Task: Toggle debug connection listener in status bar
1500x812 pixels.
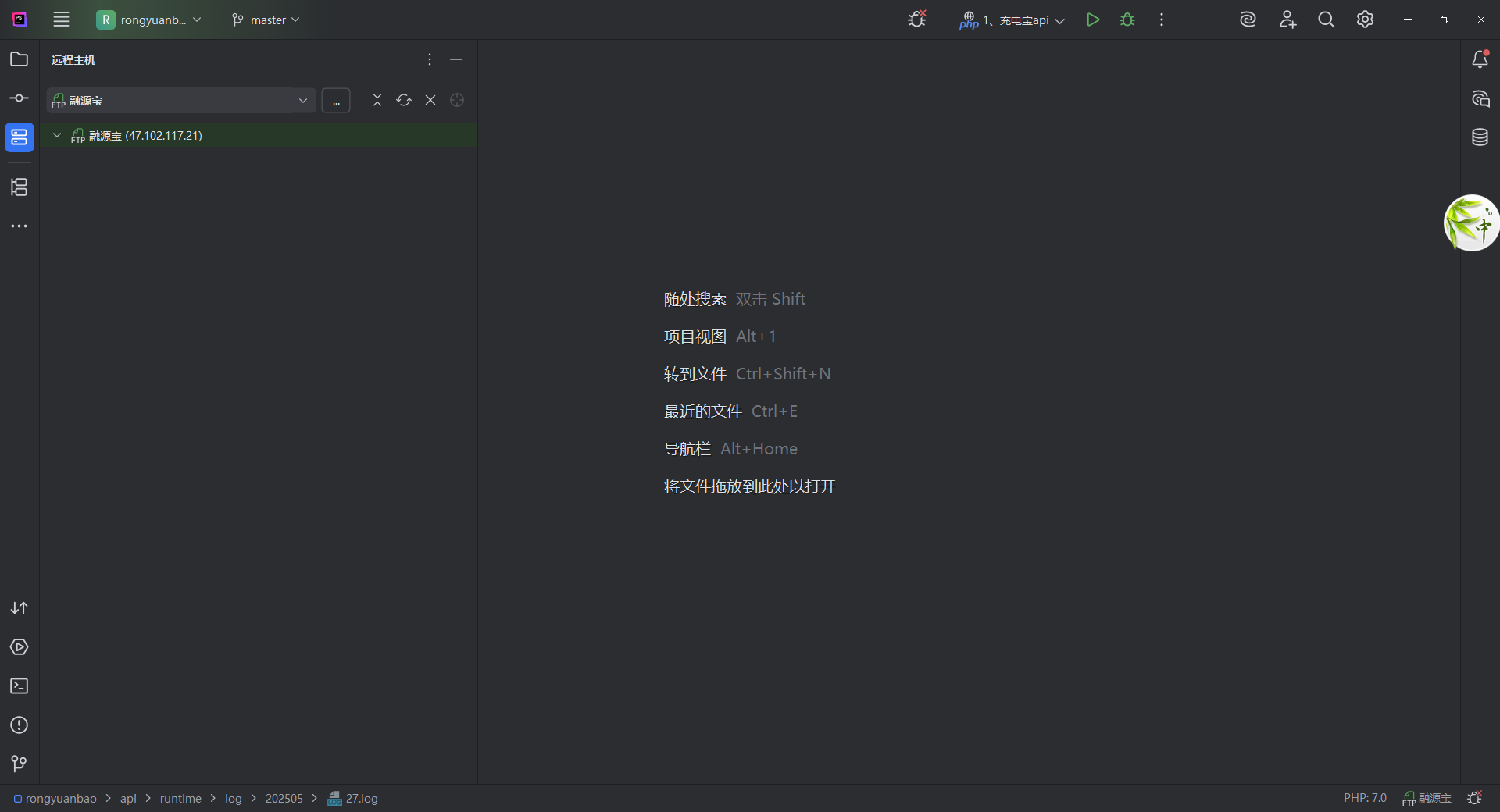Action: coord(1475,798)
